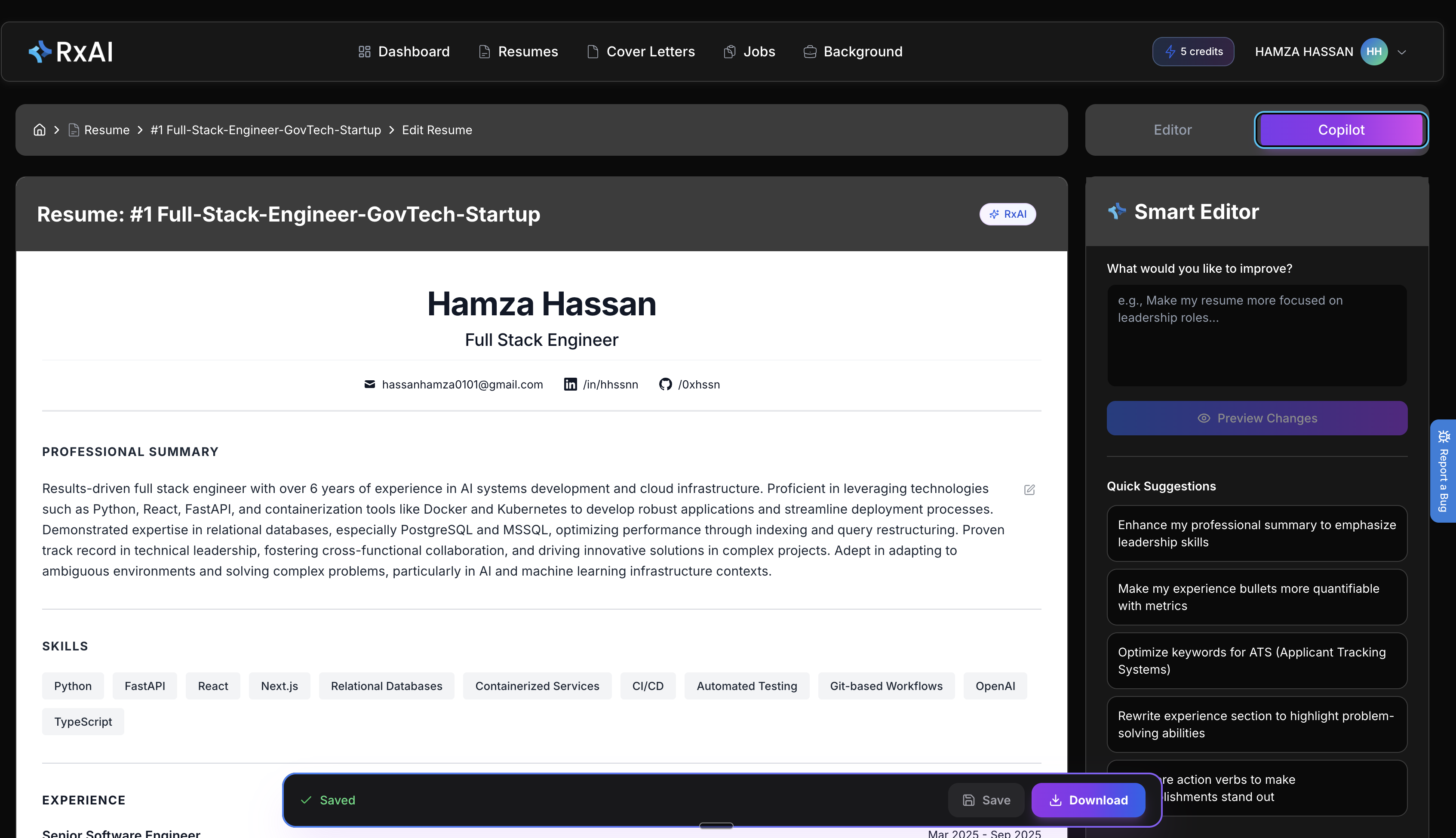
Task: Click the Resume breadcrumb link
Action: (106, 129)
